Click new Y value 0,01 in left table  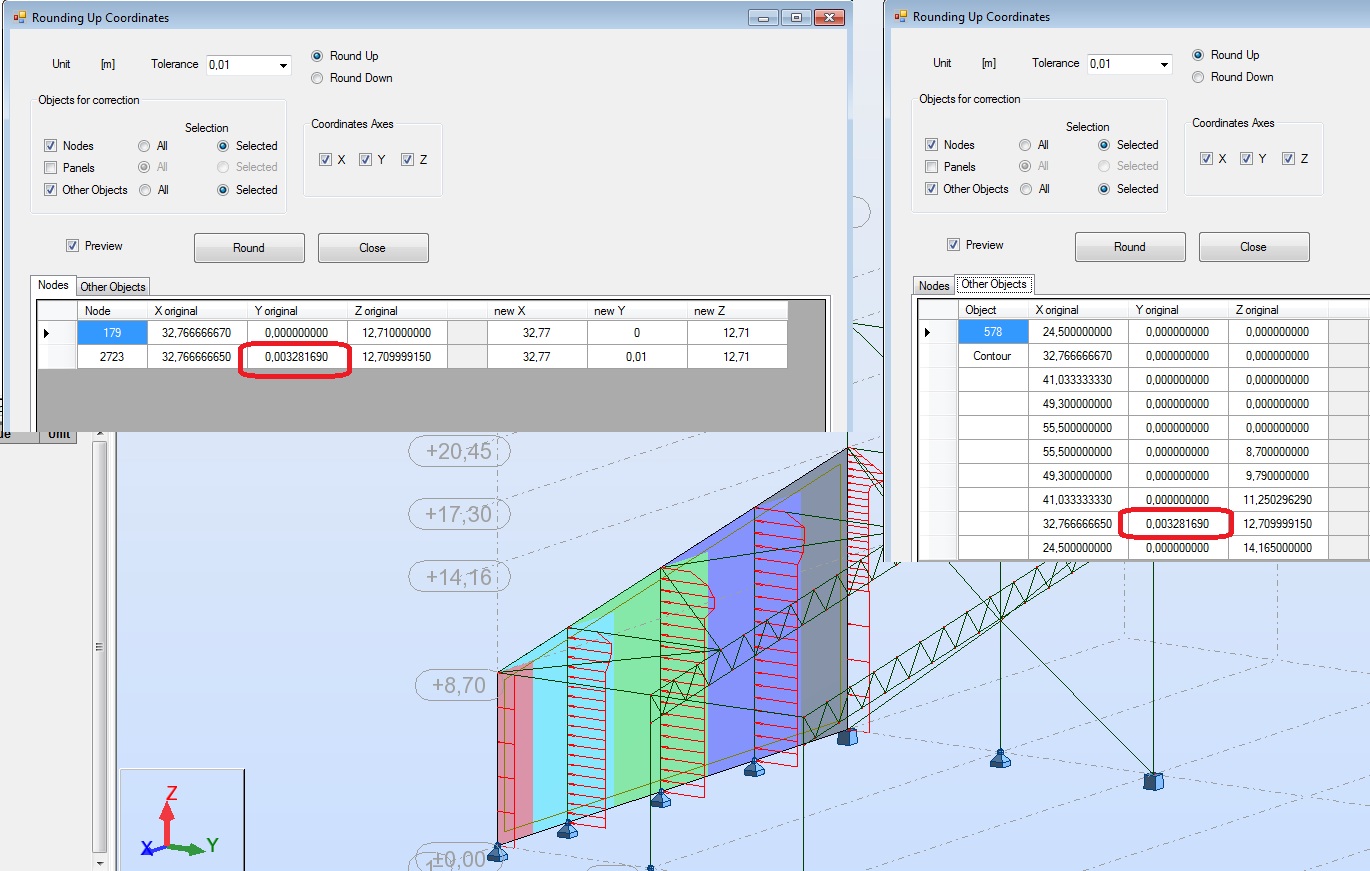637,357
